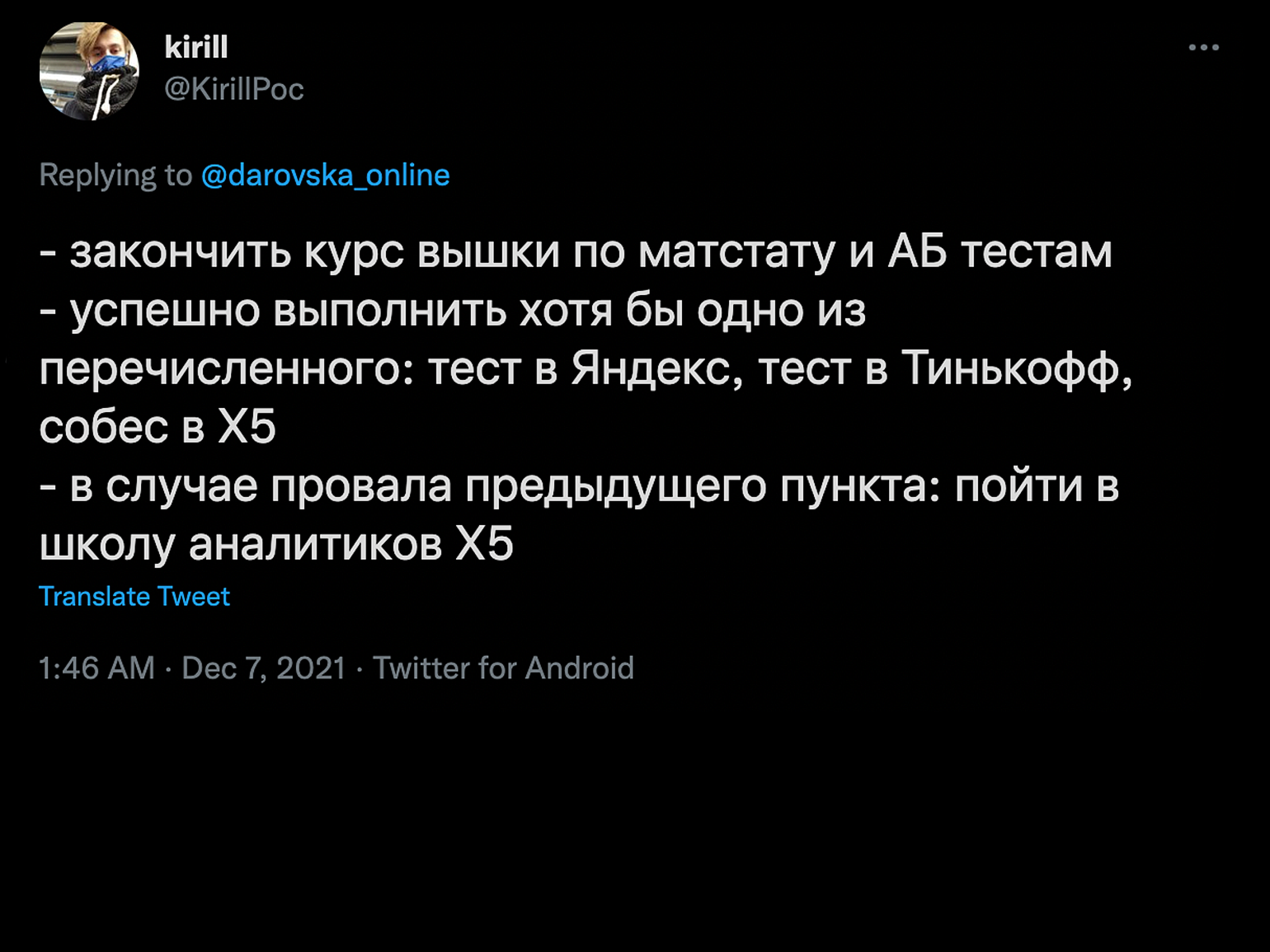Click the word Тинькофф in the tweet
The height and width of the screenshot is (952, 1270).
point(1017,368)
